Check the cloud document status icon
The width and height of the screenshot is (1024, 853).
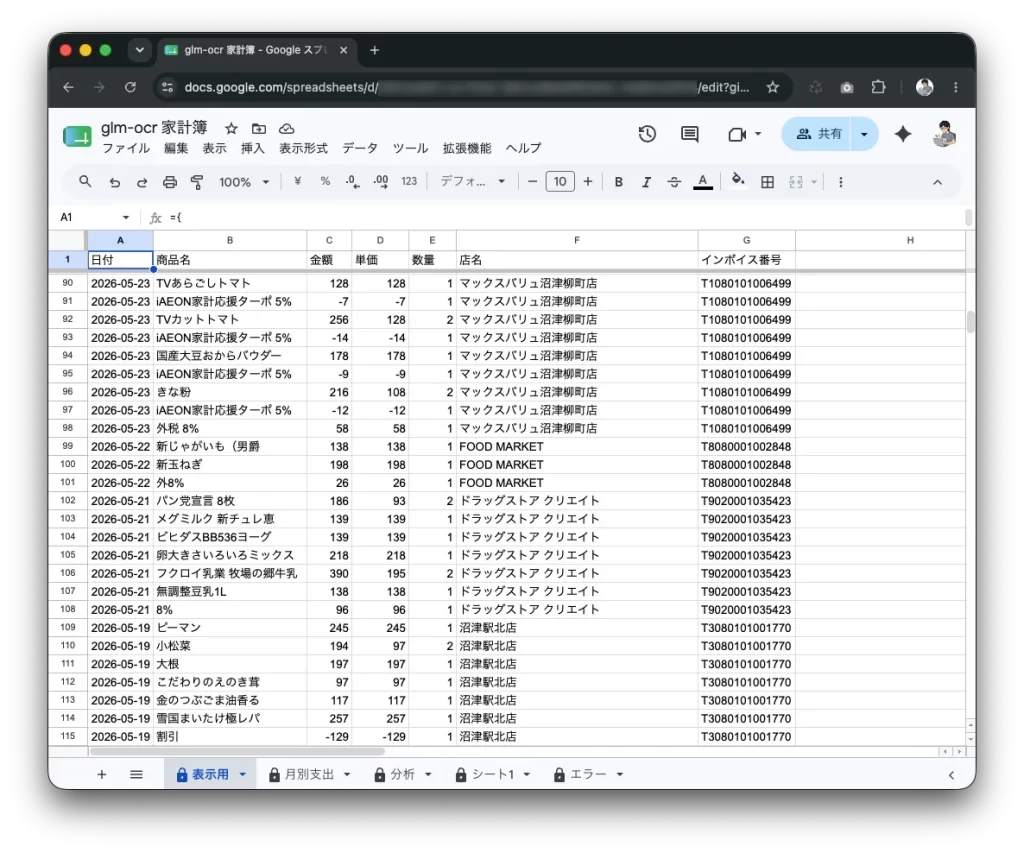pyautogui.click(x=286, y=129)
